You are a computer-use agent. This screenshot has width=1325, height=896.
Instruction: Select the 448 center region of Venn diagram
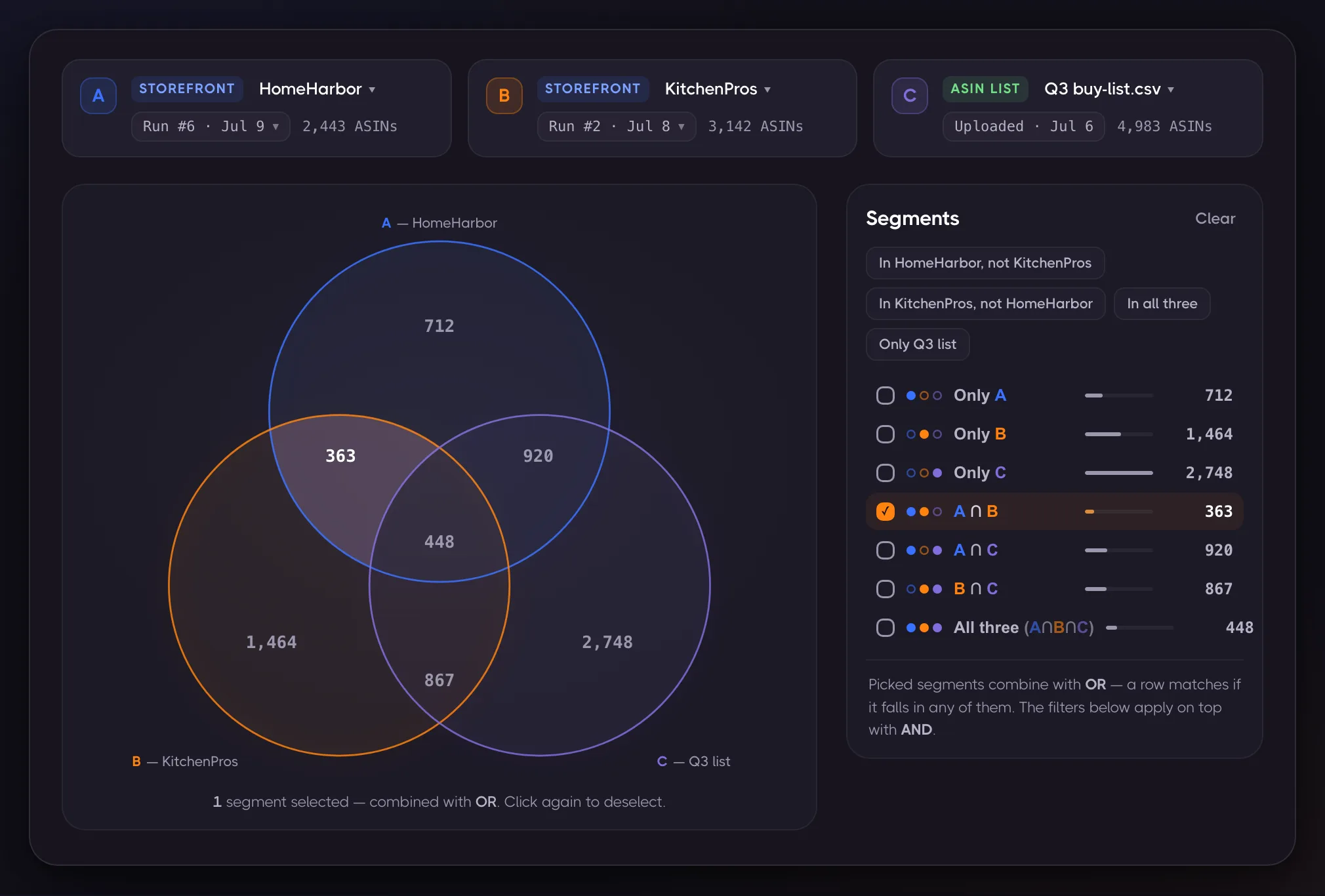click(x=439, y=542)
